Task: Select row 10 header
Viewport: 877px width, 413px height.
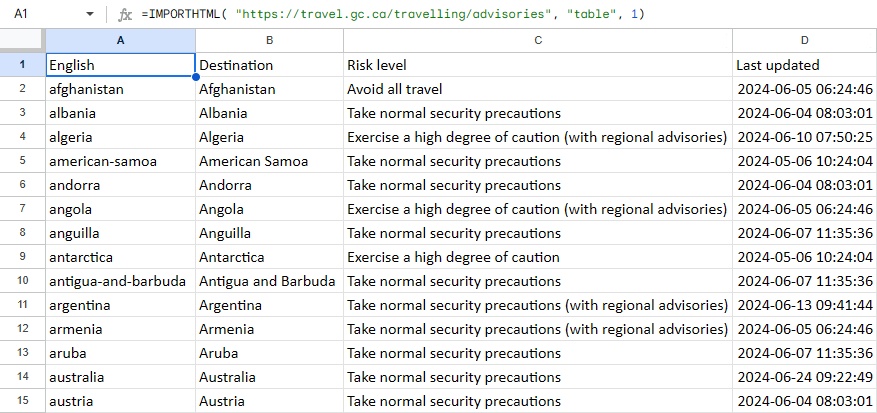Action: click(22, 281)
